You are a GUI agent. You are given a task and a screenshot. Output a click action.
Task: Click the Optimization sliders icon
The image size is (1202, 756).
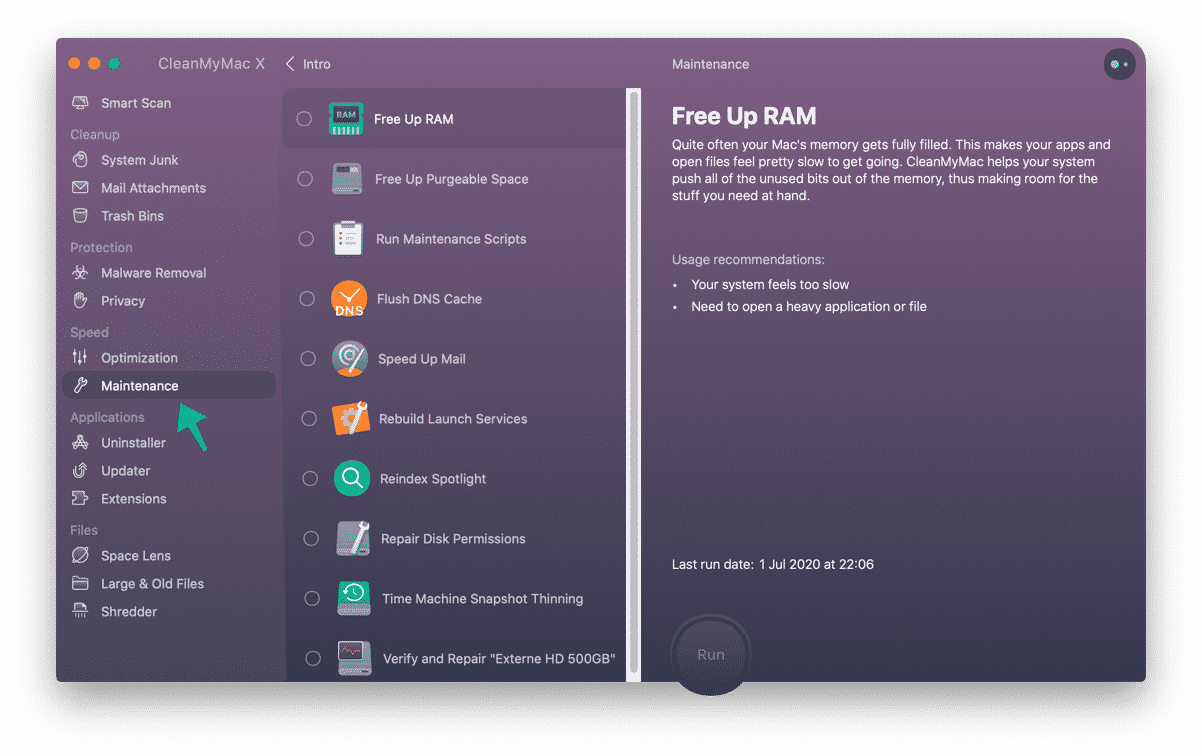click(81, 358)
